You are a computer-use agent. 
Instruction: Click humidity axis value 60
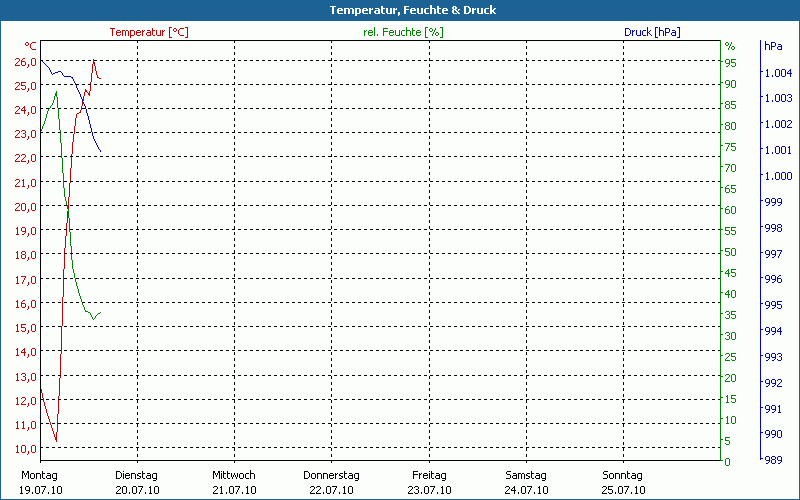pyautogui.click(x=731, y=210)
